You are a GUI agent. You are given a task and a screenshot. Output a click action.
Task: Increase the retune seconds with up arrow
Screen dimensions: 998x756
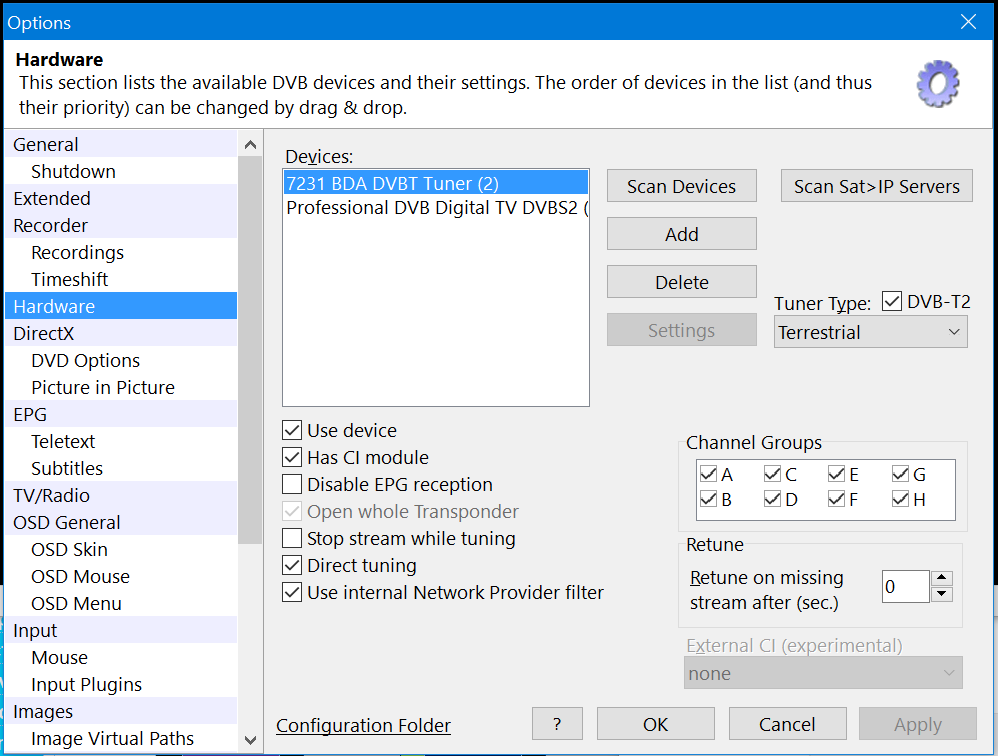click(941, 578)
